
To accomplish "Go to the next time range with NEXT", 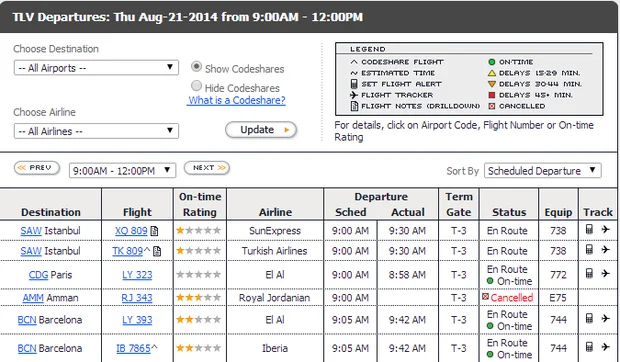I will [x=207, y=168].
